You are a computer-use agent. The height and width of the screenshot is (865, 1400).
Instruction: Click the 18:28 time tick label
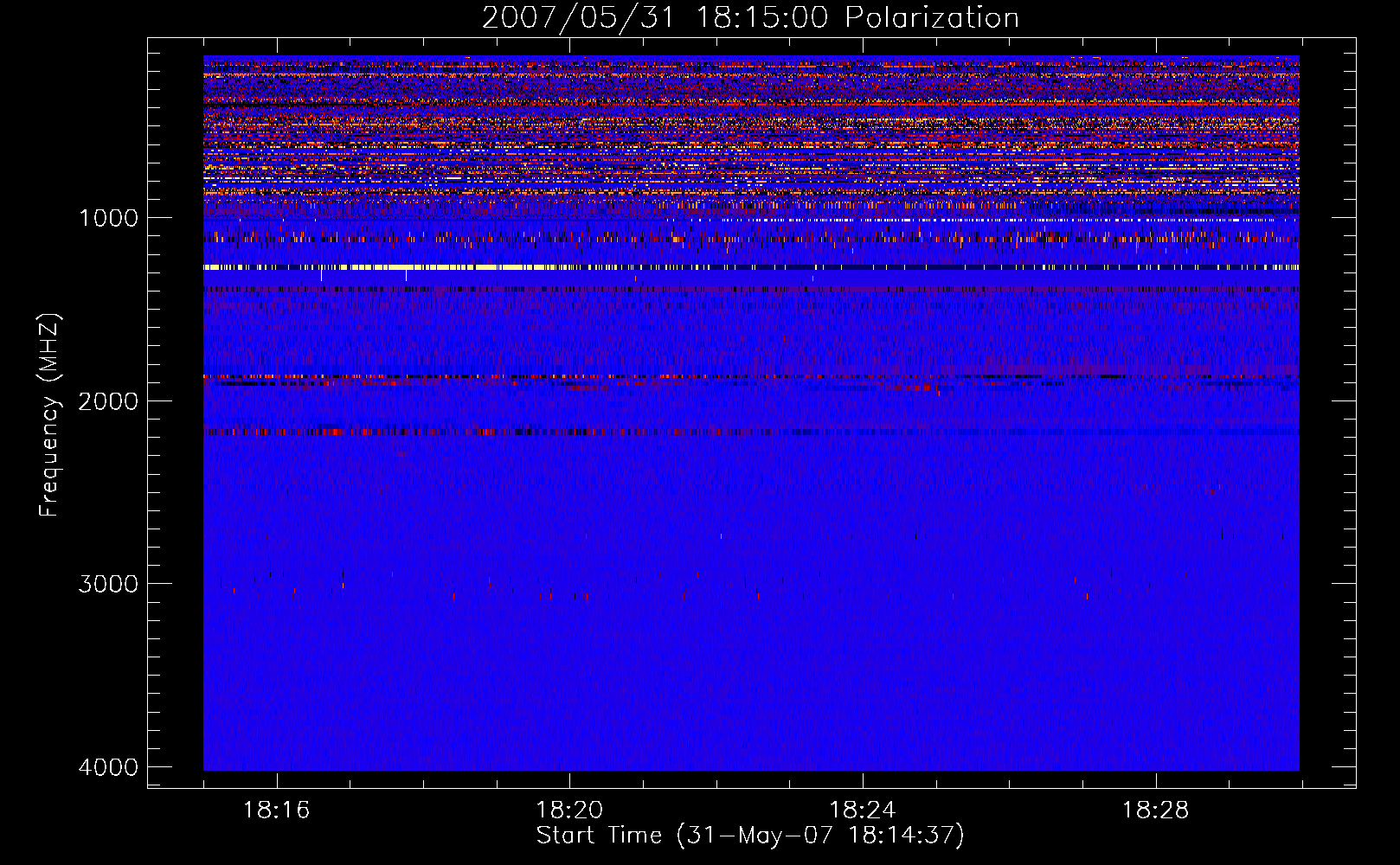[1156, 811]
